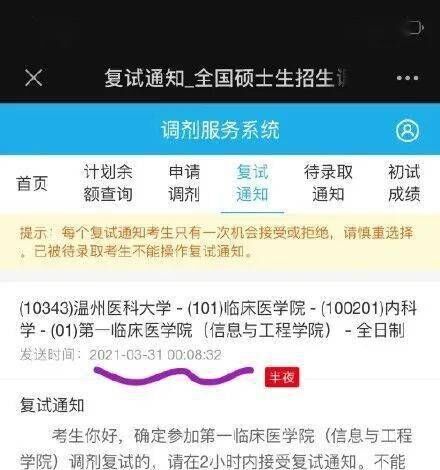Click the 第一临床医学院 全日制 detail line
This screenshot has width=440, height=470.
coord(212,330)
